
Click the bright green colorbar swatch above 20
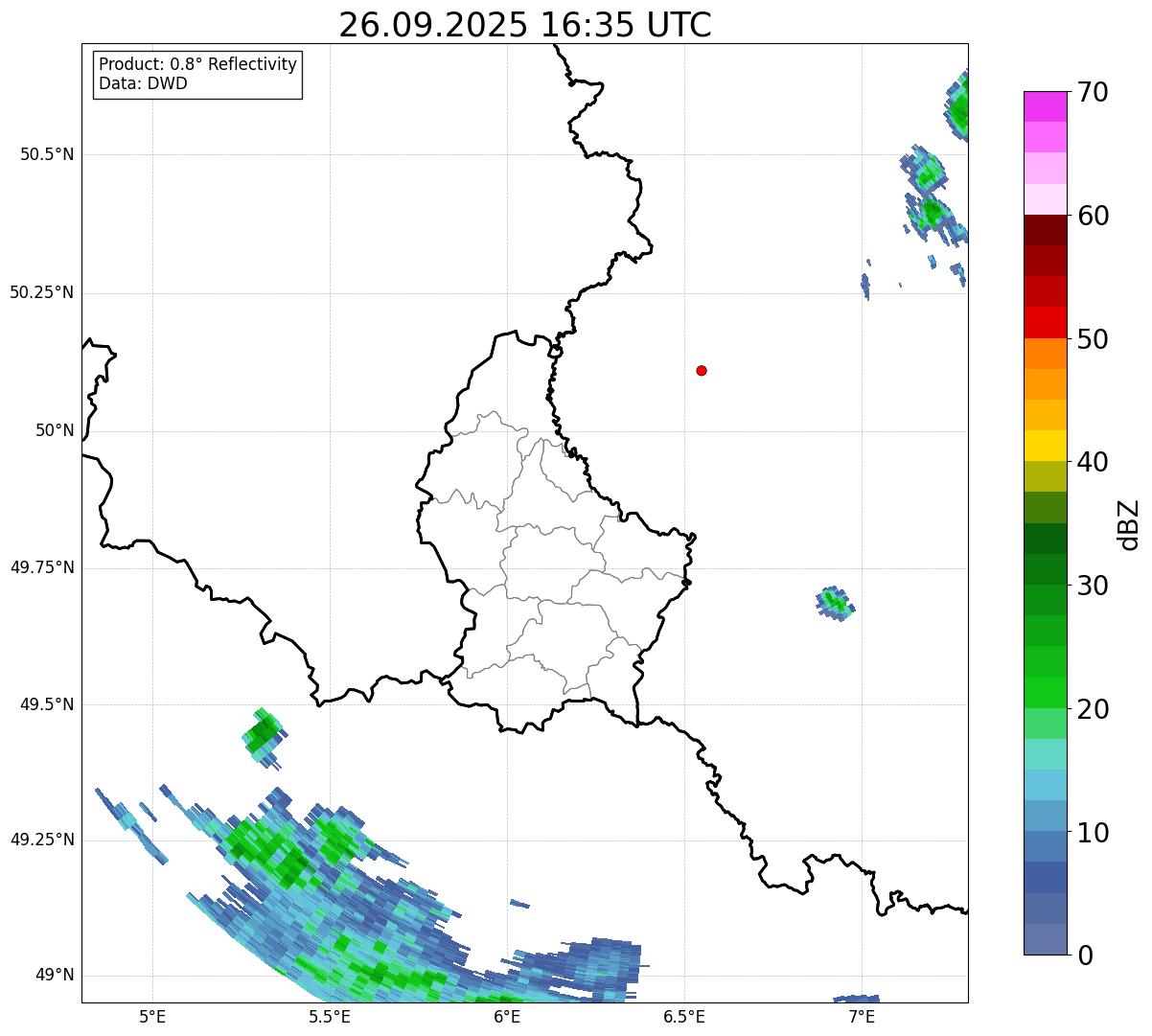(x=1045, y=693)
